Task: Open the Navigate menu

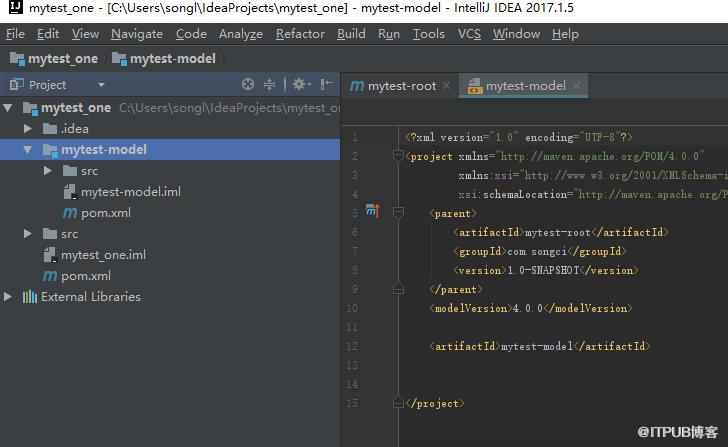Action: (x=137, y=34)
